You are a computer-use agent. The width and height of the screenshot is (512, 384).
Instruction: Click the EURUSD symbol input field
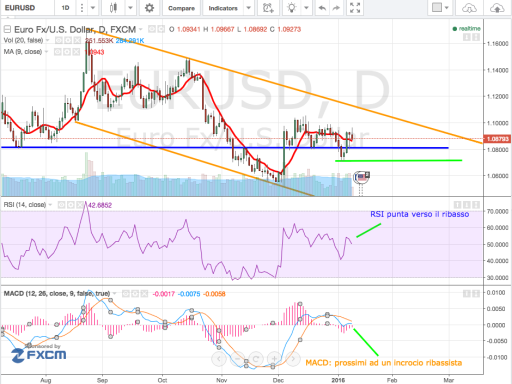27,8
